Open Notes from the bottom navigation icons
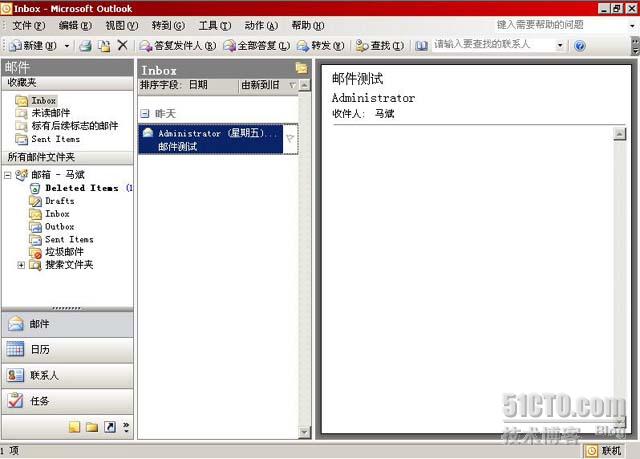Viewport: 640px width, 459px height. coord(74,427)
